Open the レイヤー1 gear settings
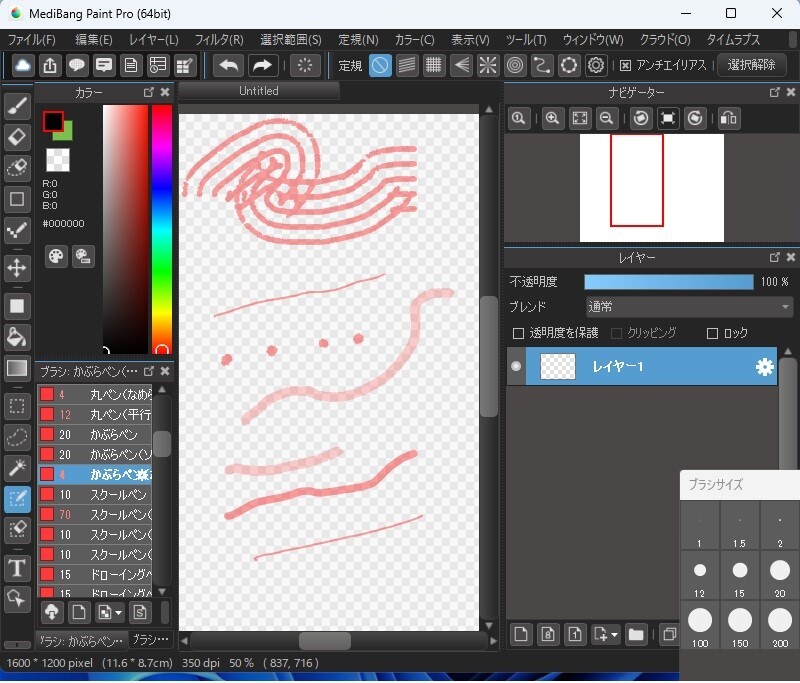The height and width of the screenshot is (683, 800). click(x=764, y=367)
